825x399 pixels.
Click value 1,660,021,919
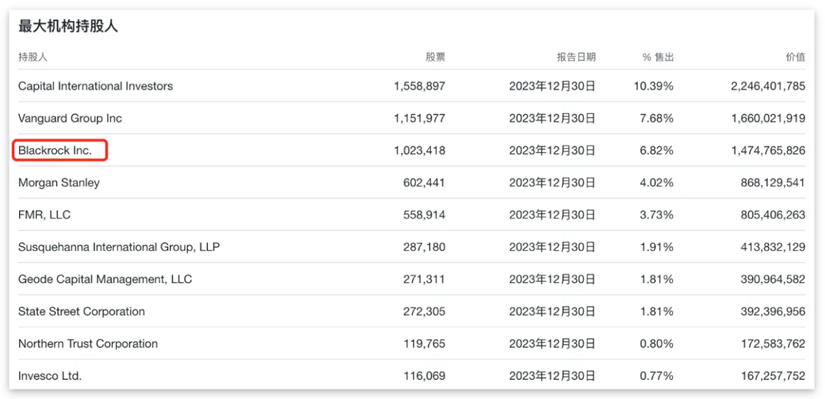click(x=769, y=118)
